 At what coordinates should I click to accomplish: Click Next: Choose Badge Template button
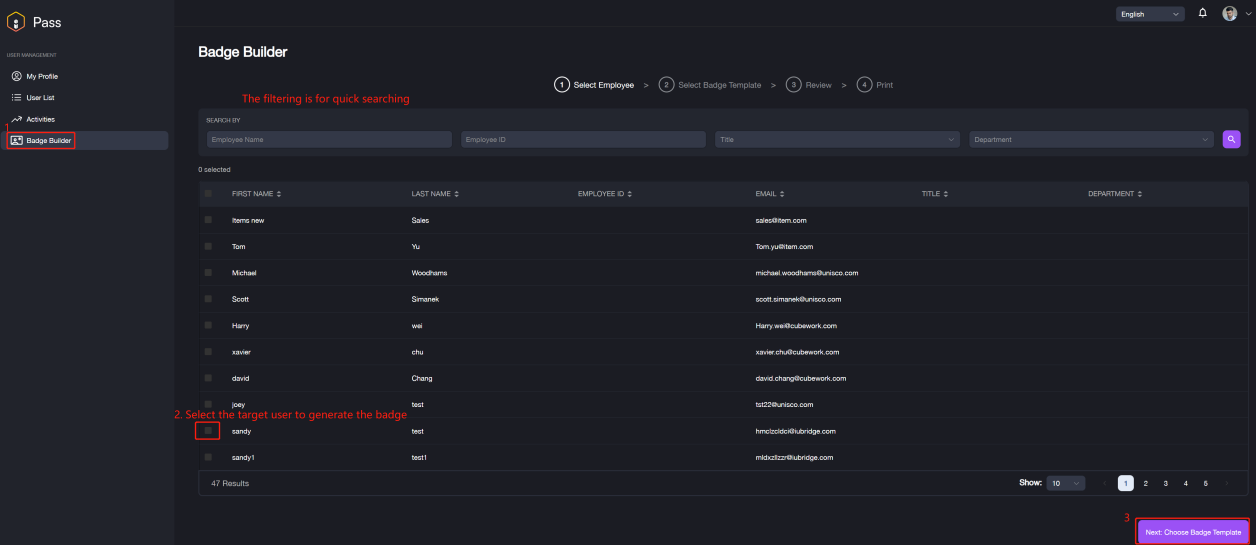[1193, 532]
